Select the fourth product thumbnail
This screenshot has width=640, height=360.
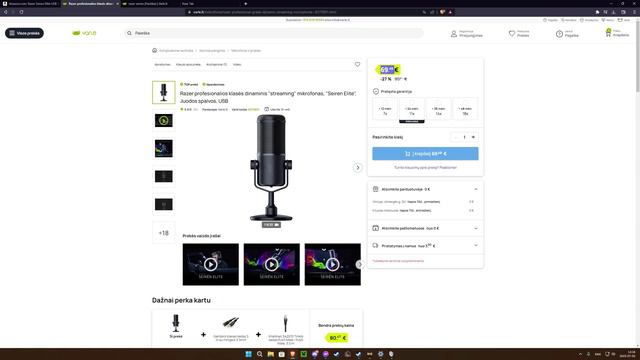164,176
